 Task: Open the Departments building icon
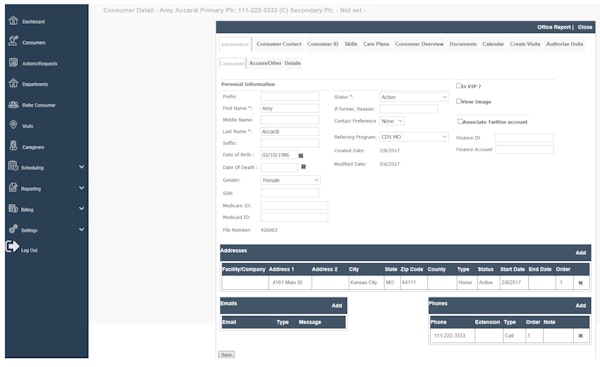(x=13, y=83)
